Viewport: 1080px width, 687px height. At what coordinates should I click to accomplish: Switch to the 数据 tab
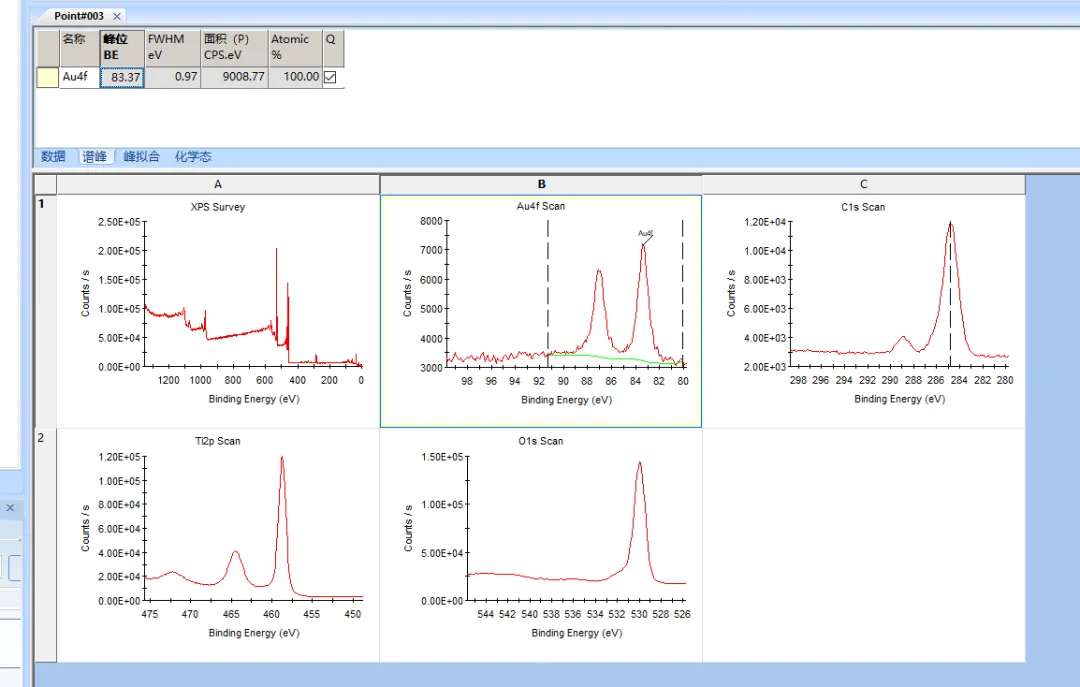[x=53, y=157]
